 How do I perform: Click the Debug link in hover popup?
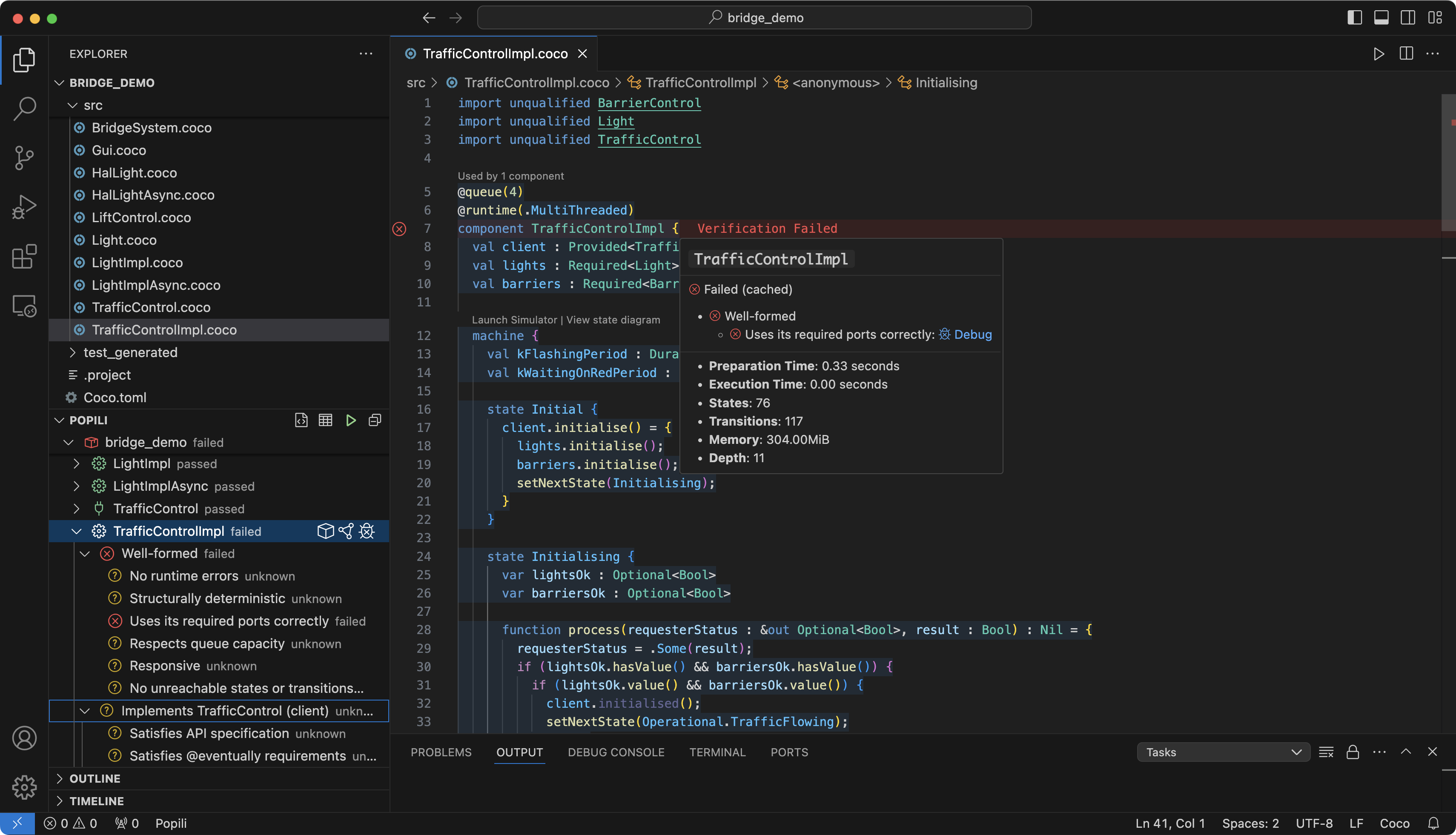(x=972, y=335)
